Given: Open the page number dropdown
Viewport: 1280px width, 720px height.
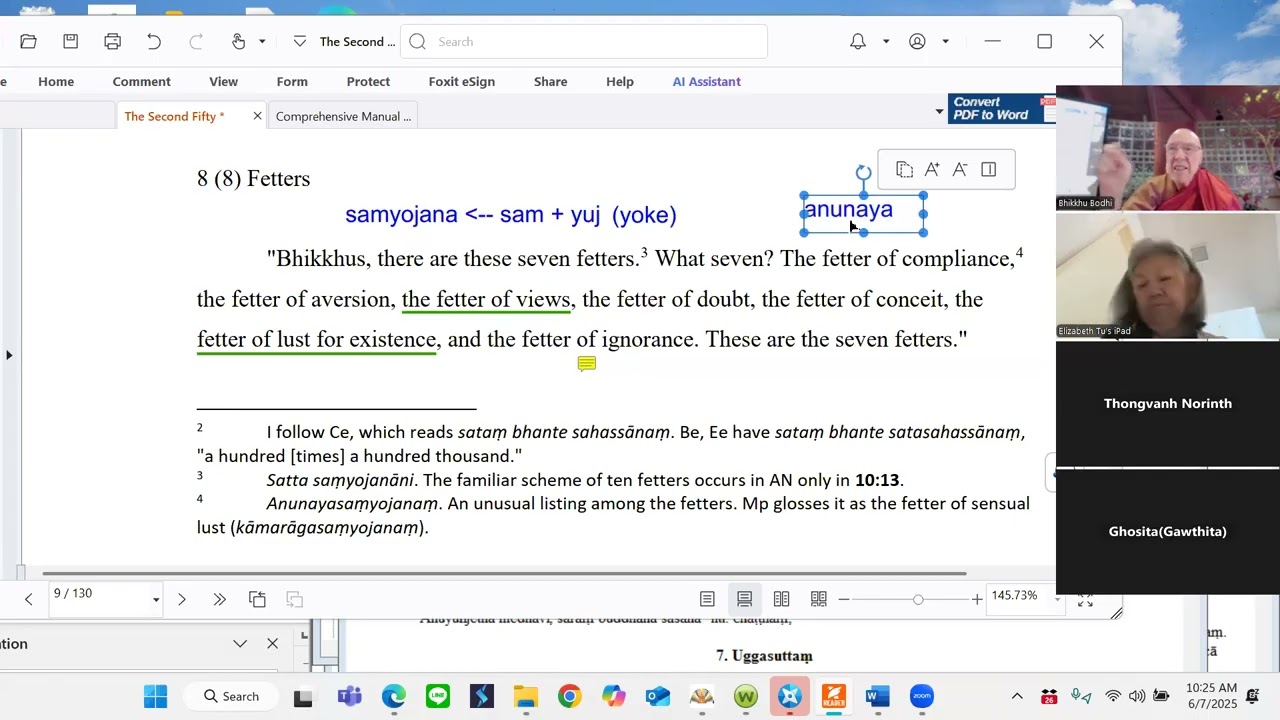Looking at the screenshot, I should tap(155, 600).
